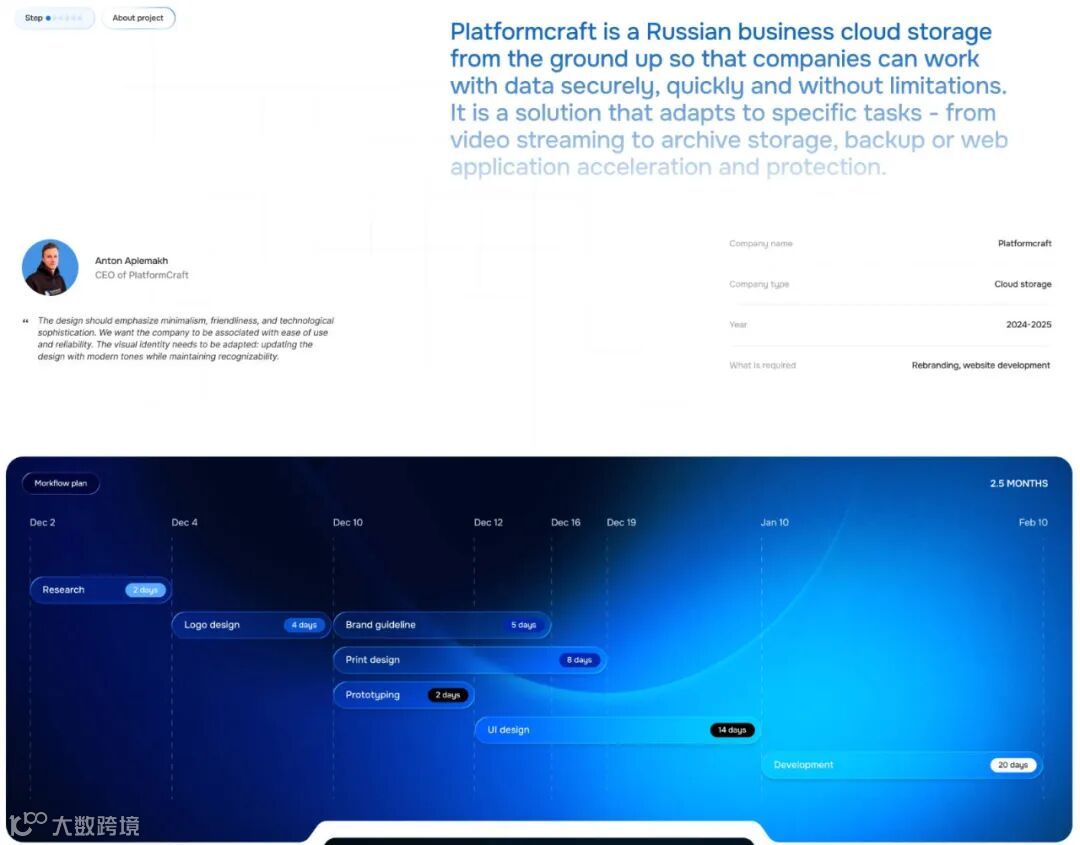Click the Step progress indicator pill
This screenshot has width=1080, height=845.
pyautogui.click(x=54, y=18)
